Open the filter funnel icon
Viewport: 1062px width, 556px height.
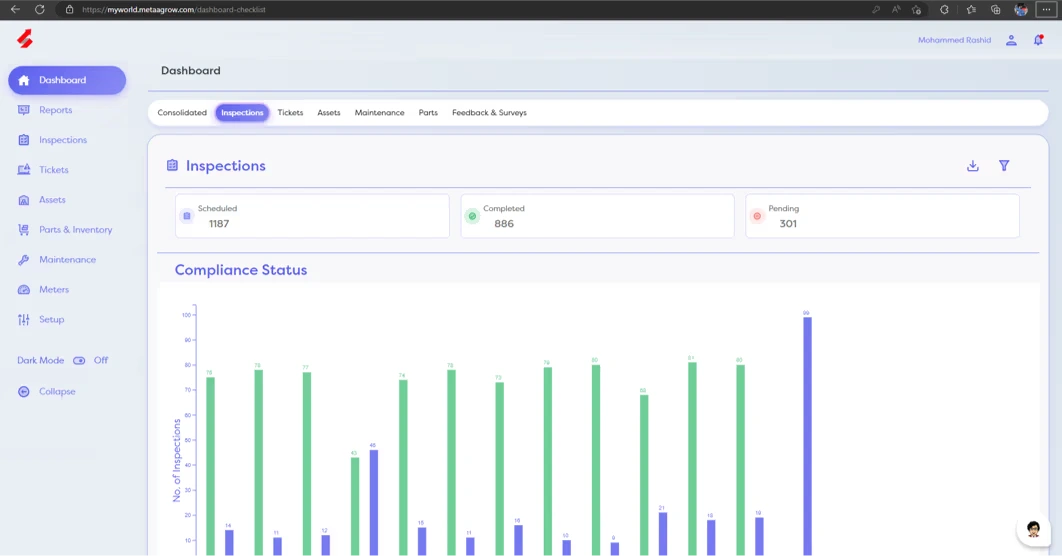[1004, 166]
